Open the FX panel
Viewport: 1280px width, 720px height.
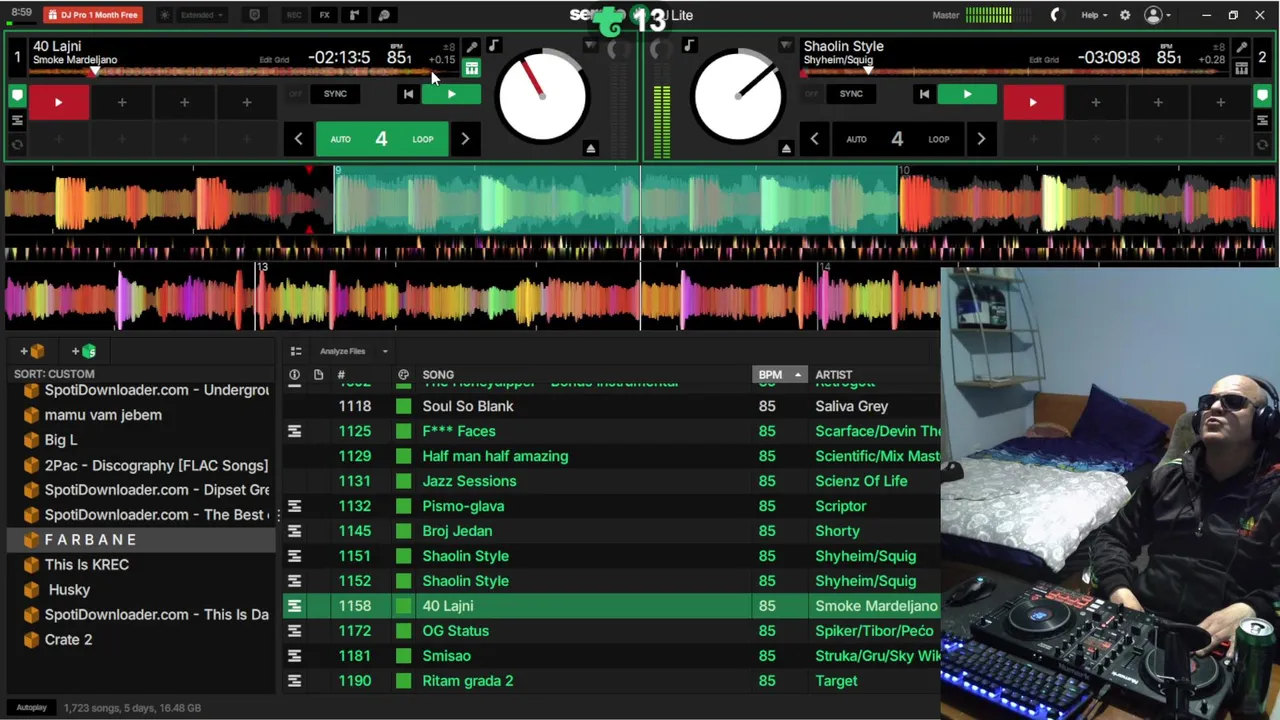(x=324, y=15)
